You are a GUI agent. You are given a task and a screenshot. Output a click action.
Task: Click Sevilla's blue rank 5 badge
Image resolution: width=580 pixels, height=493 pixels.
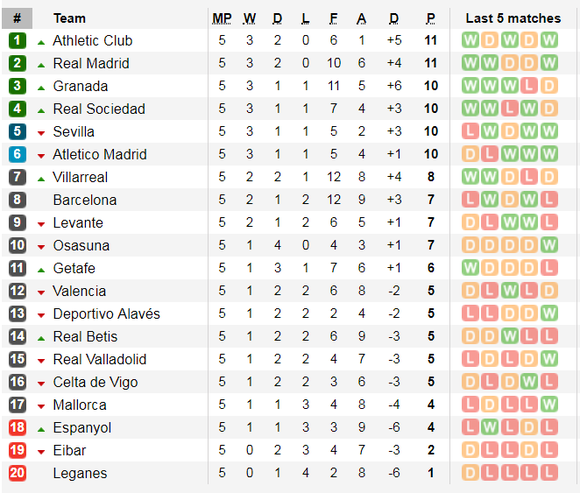17,131
